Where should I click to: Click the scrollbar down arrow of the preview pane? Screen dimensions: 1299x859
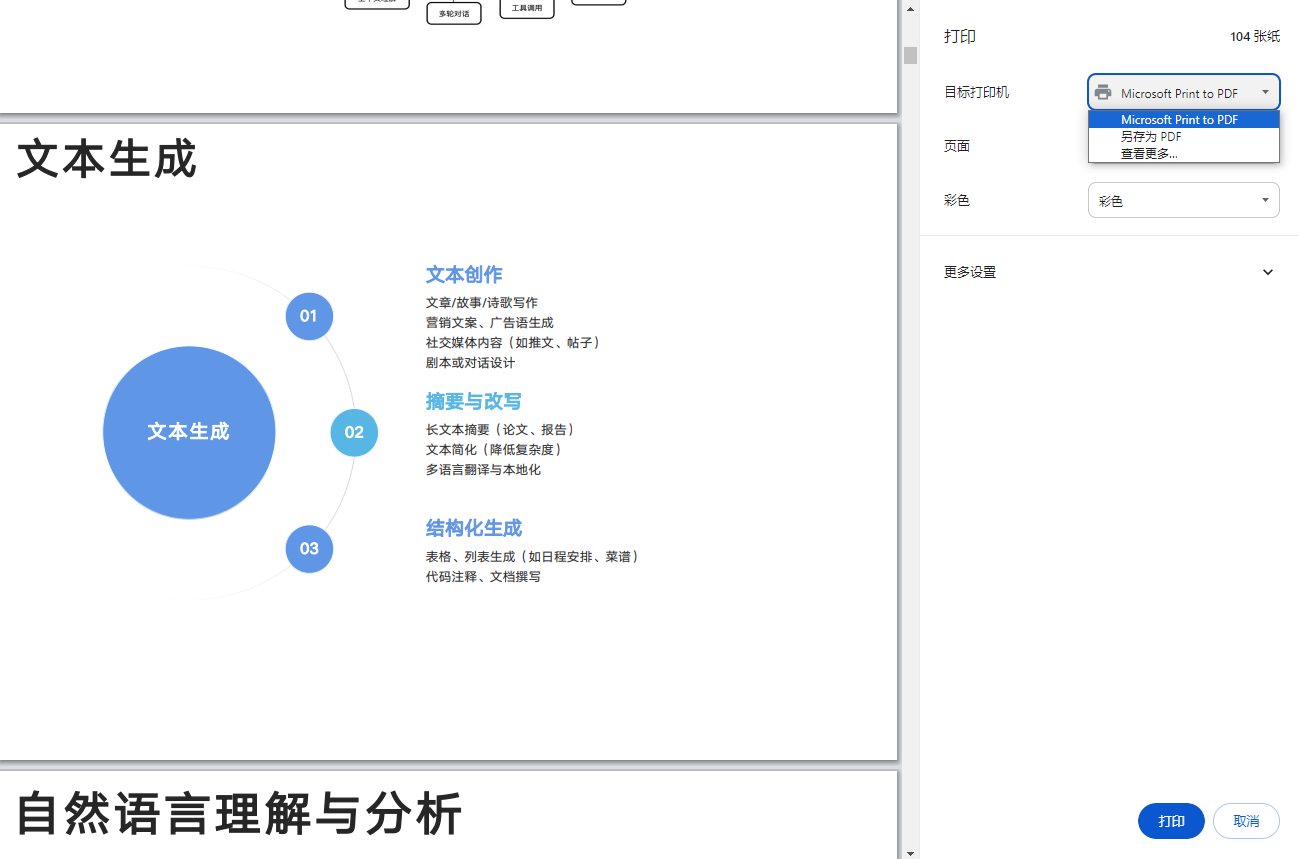coord(910,851)
